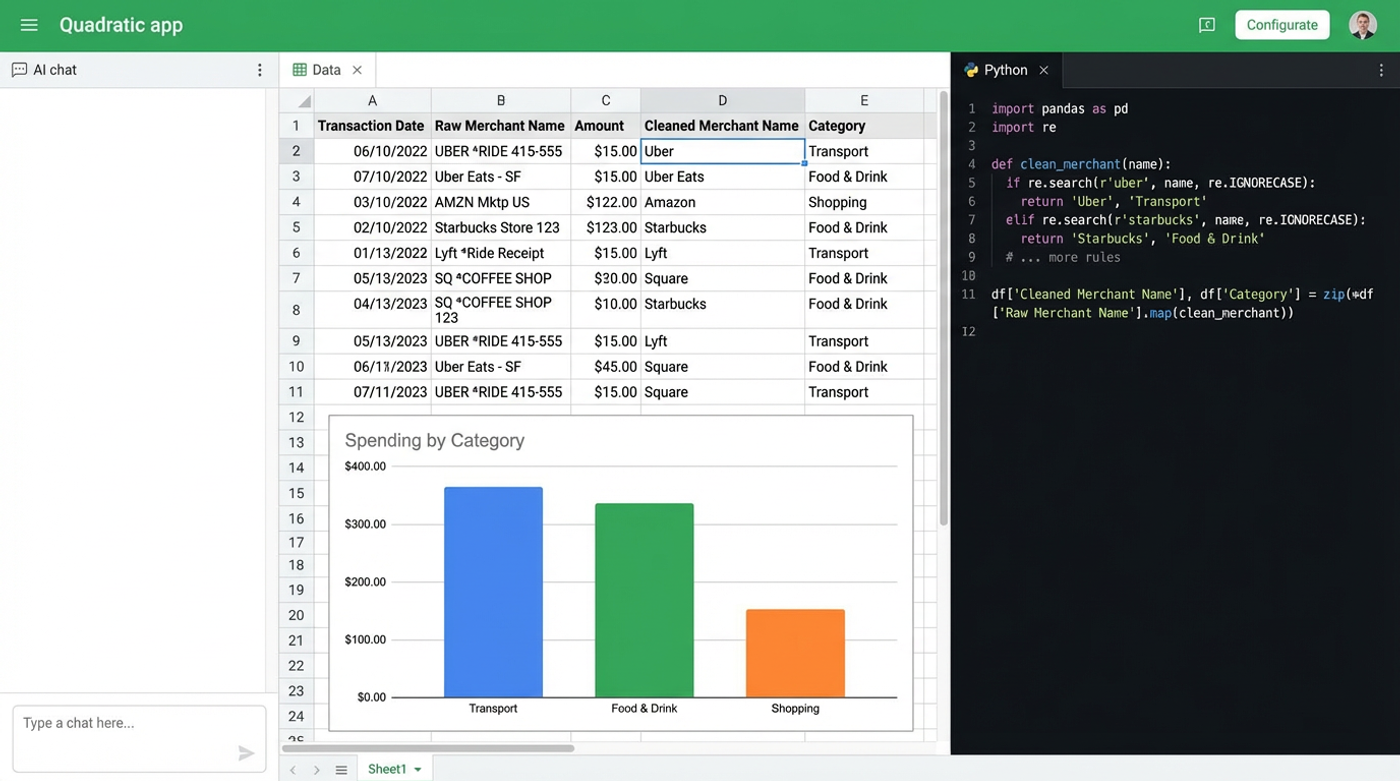Click the blue Transport bar in the chart
1400x781 pixels.
[x=493, y=592]
